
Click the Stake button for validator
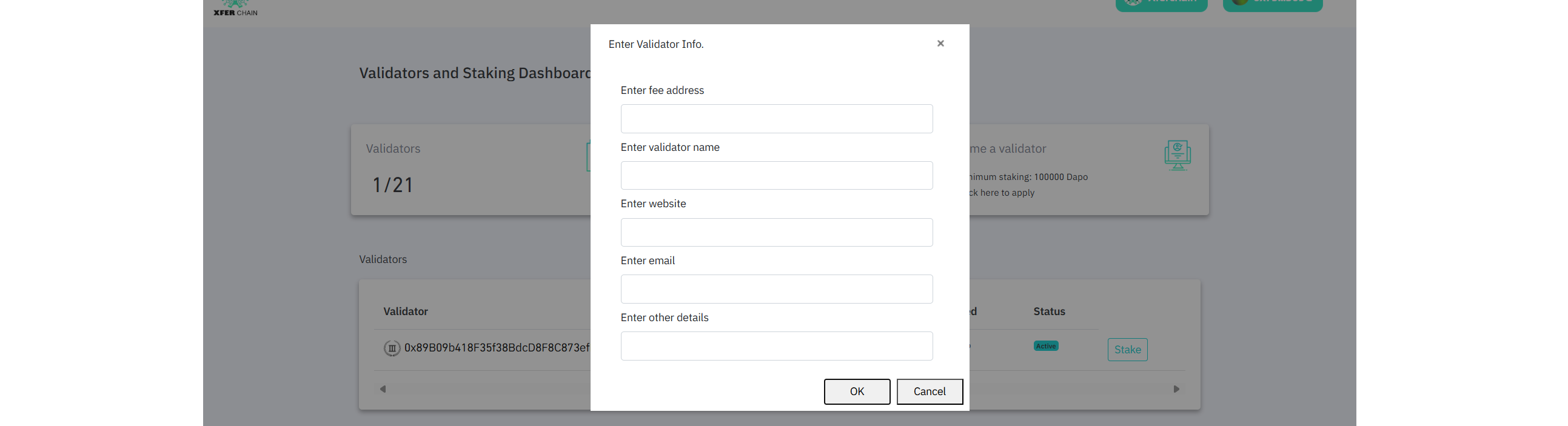(x=1127, y=349)
